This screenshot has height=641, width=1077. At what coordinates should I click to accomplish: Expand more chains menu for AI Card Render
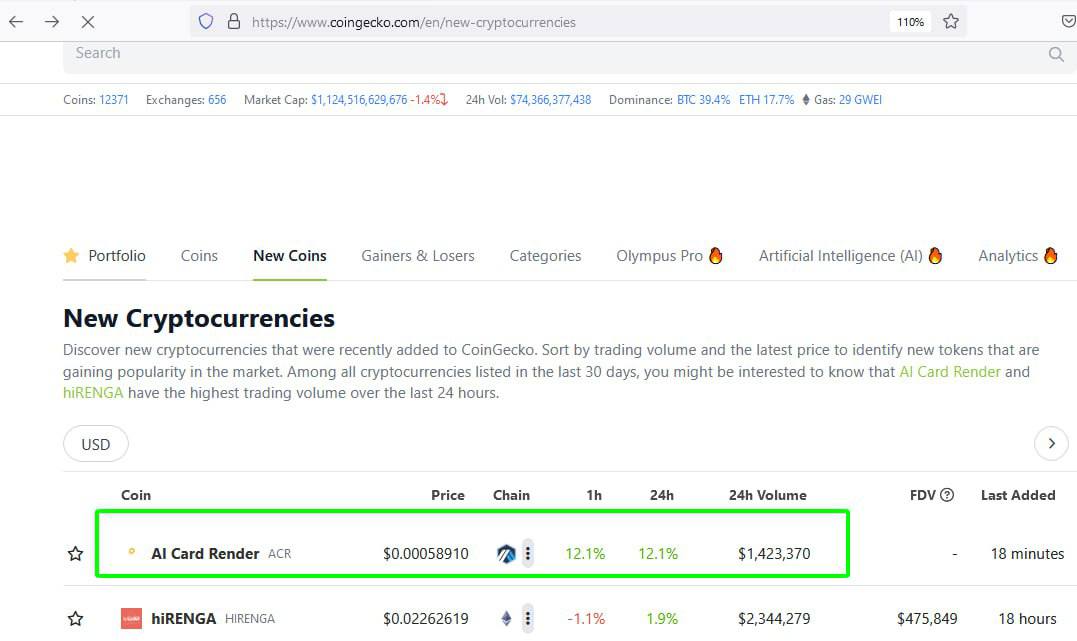click(528, 553)
